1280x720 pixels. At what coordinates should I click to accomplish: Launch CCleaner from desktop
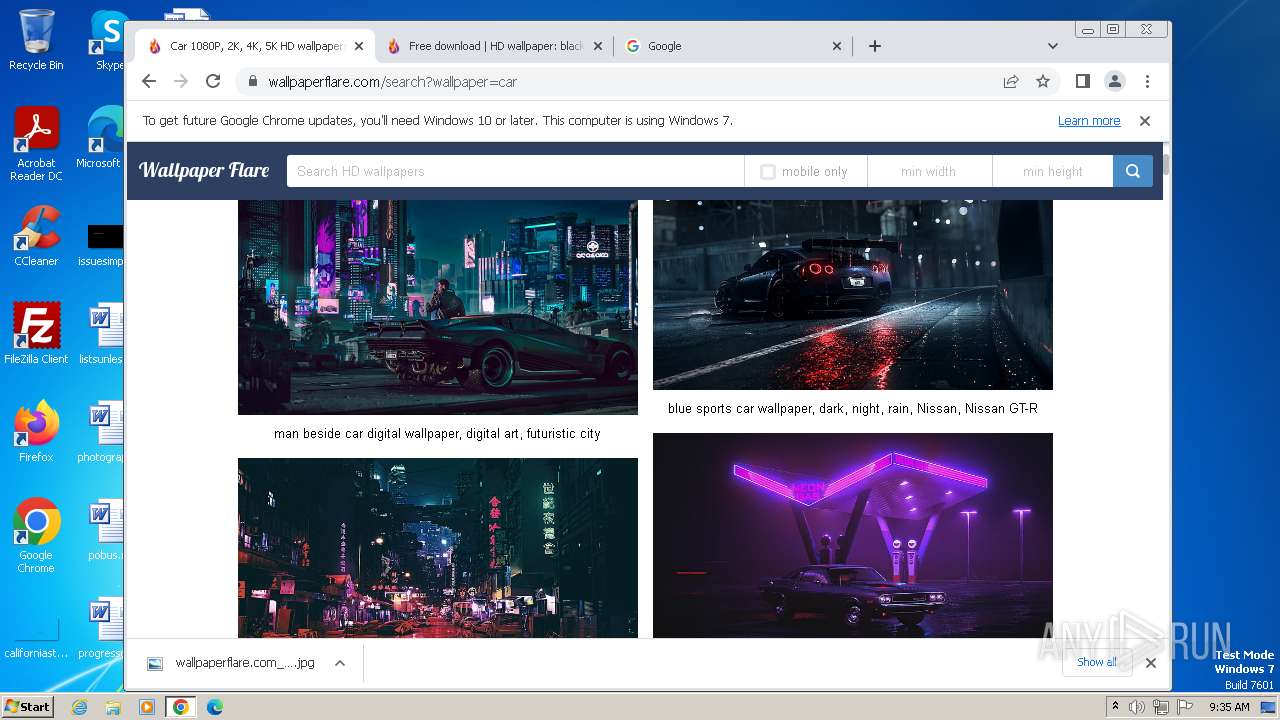[36, 236]
